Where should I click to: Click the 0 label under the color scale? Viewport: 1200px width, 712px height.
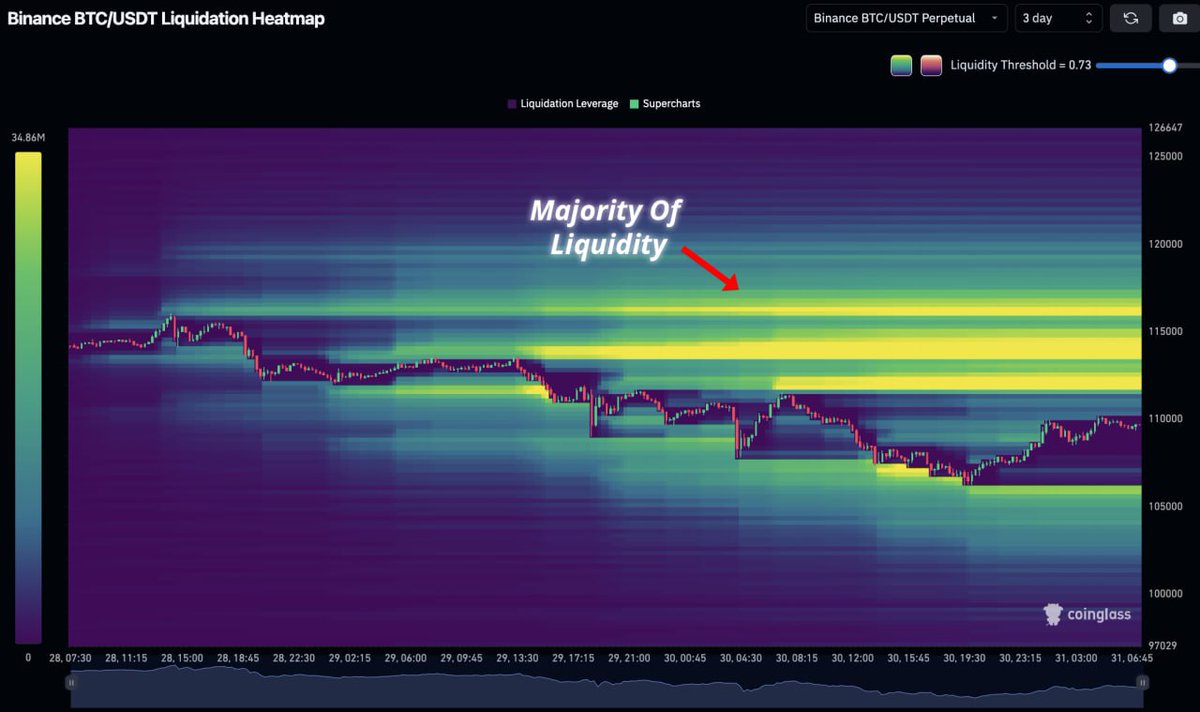pyautogui.click(x=28, y=658)
